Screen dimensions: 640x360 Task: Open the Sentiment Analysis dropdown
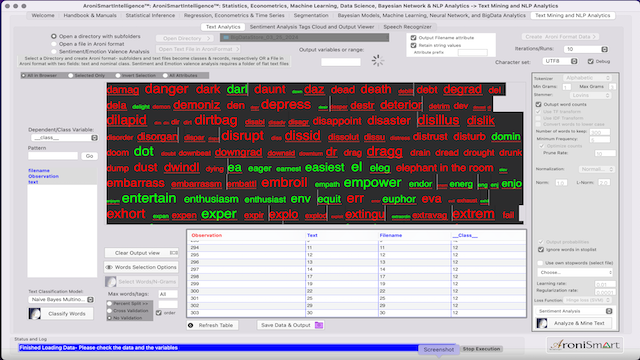[x=575, y=311]
